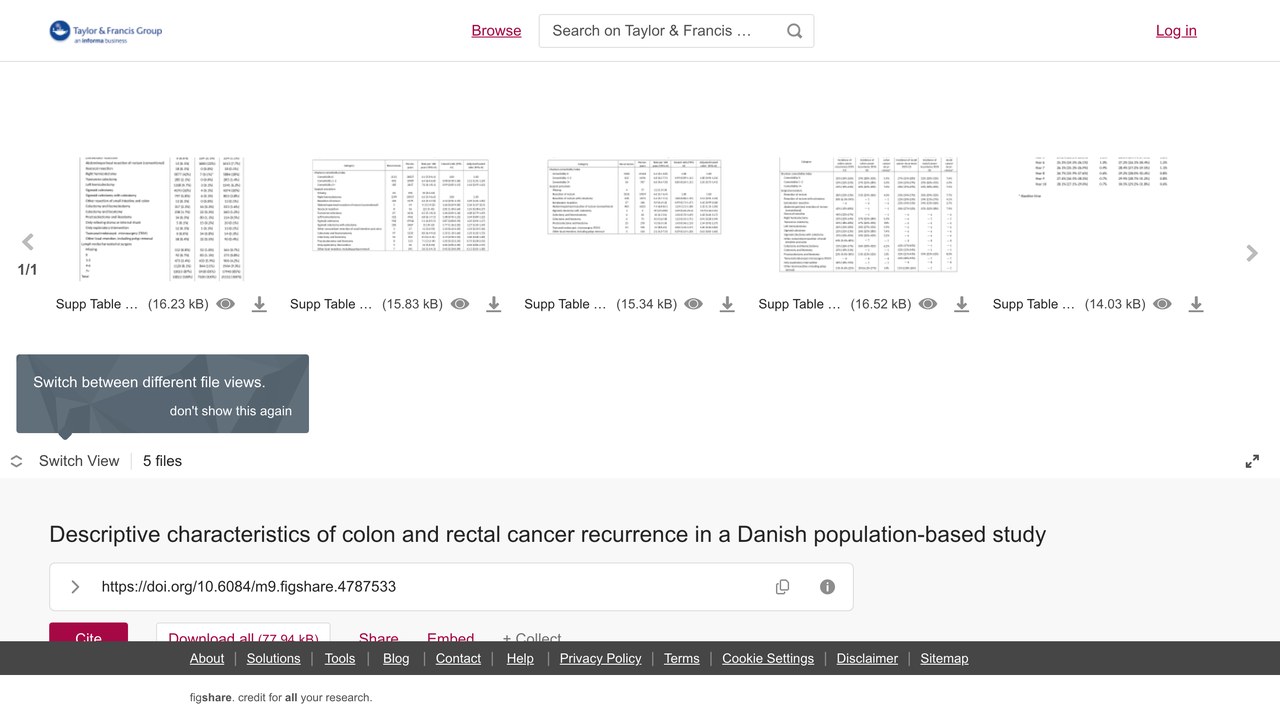Open the Browse menu
The height and width of the screenshot is (720, 1280).
click(496, 31)
